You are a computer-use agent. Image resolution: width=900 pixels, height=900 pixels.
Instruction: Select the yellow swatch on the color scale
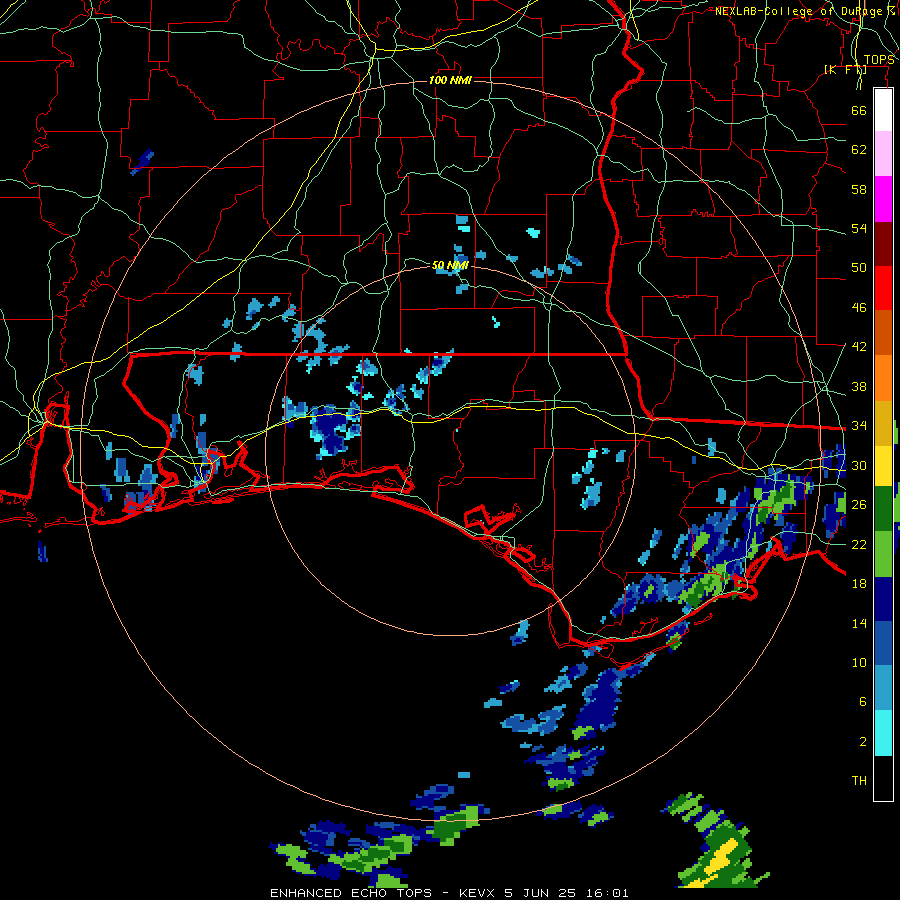883,465
